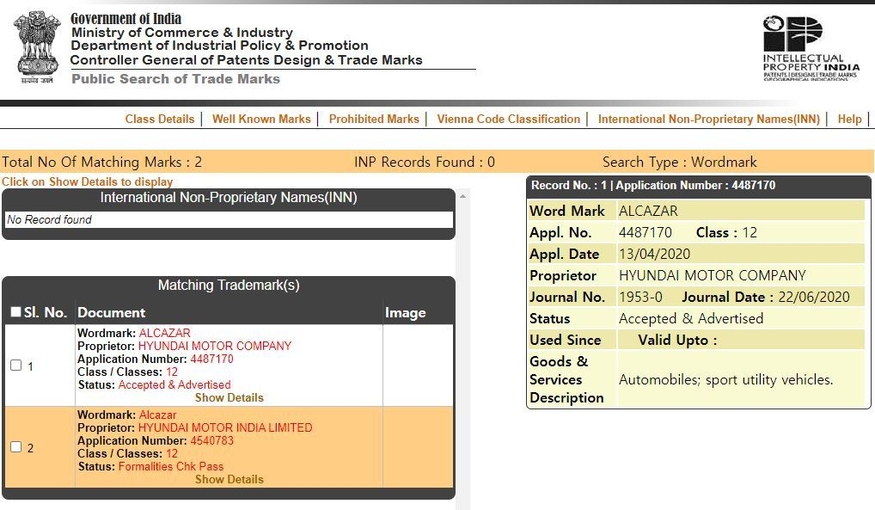Click wordmark ALCAZAR in row 1
The width and height of the screenshot is (875, 510).
(x=165, y=333)
